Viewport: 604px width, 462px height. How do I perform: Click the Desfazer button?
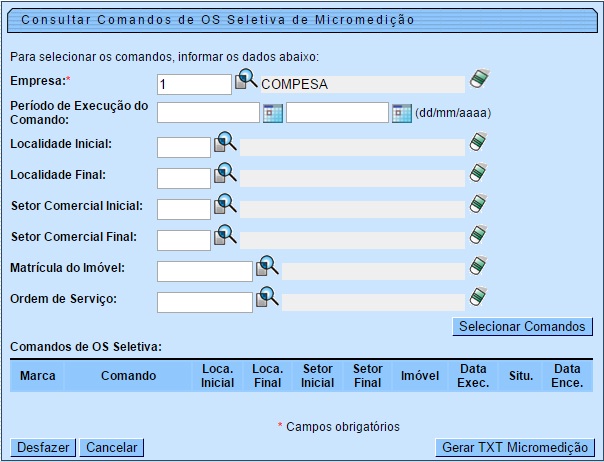point(42,447)
